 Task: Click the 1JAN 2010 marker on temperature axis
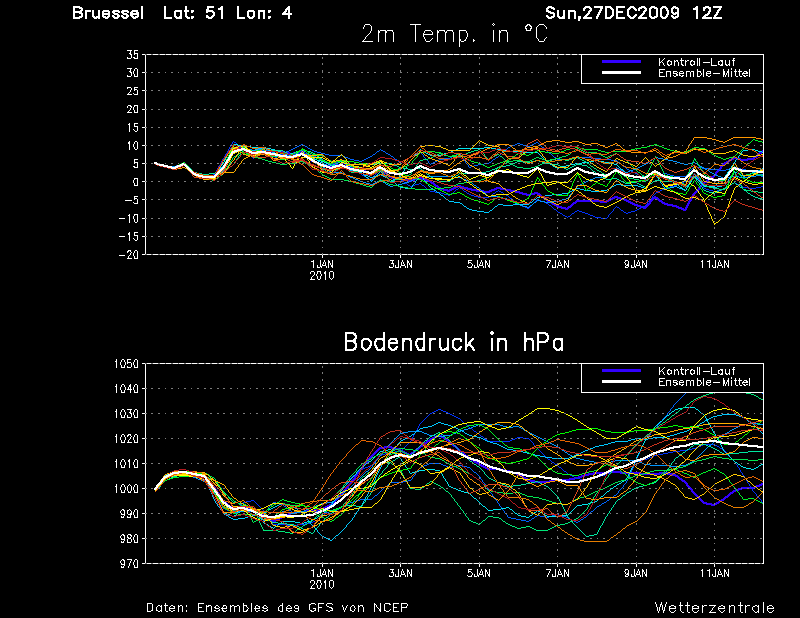pyautogui.click(x=322, y=270)
